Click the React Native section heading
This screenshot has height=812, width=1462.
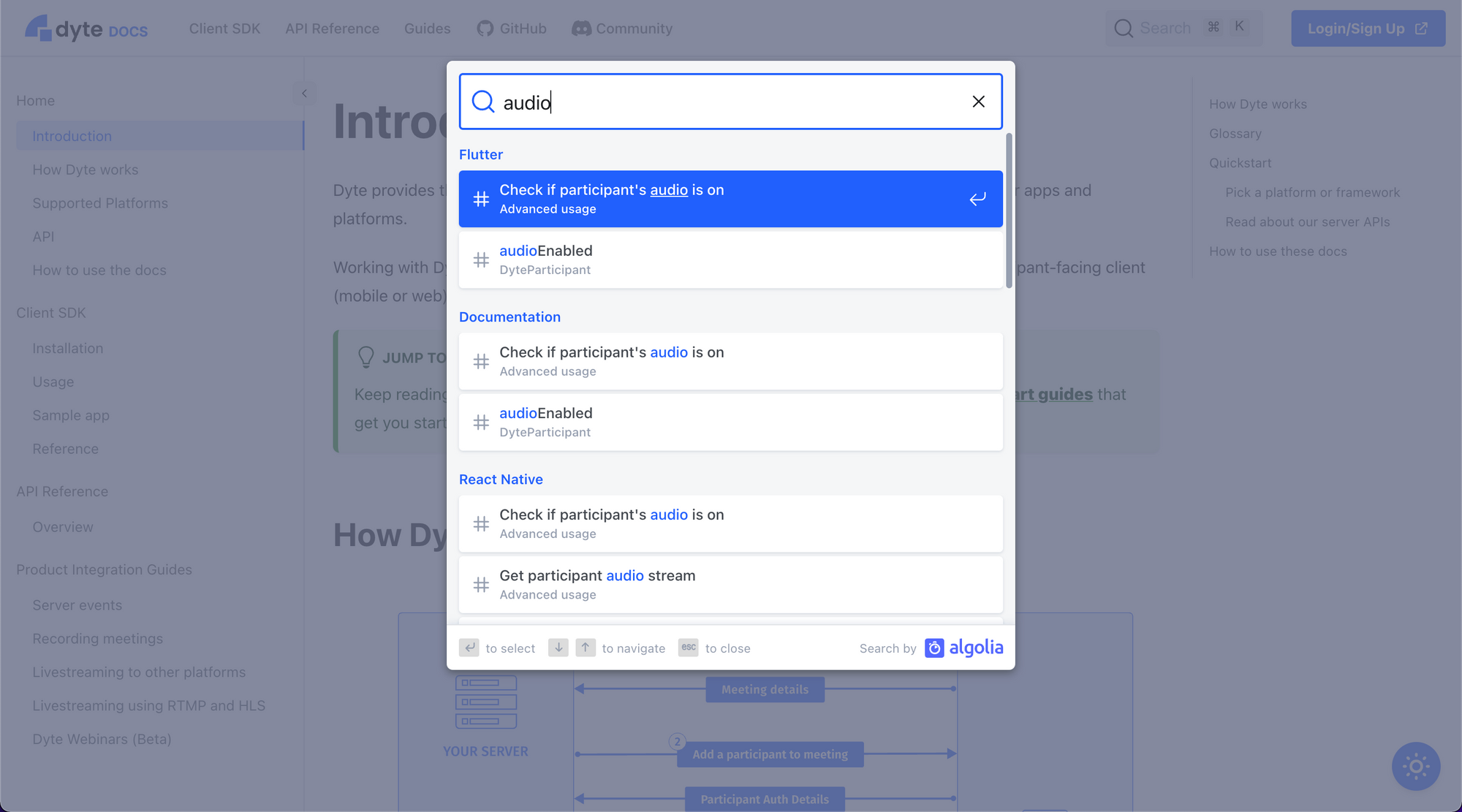coord(501,479)
